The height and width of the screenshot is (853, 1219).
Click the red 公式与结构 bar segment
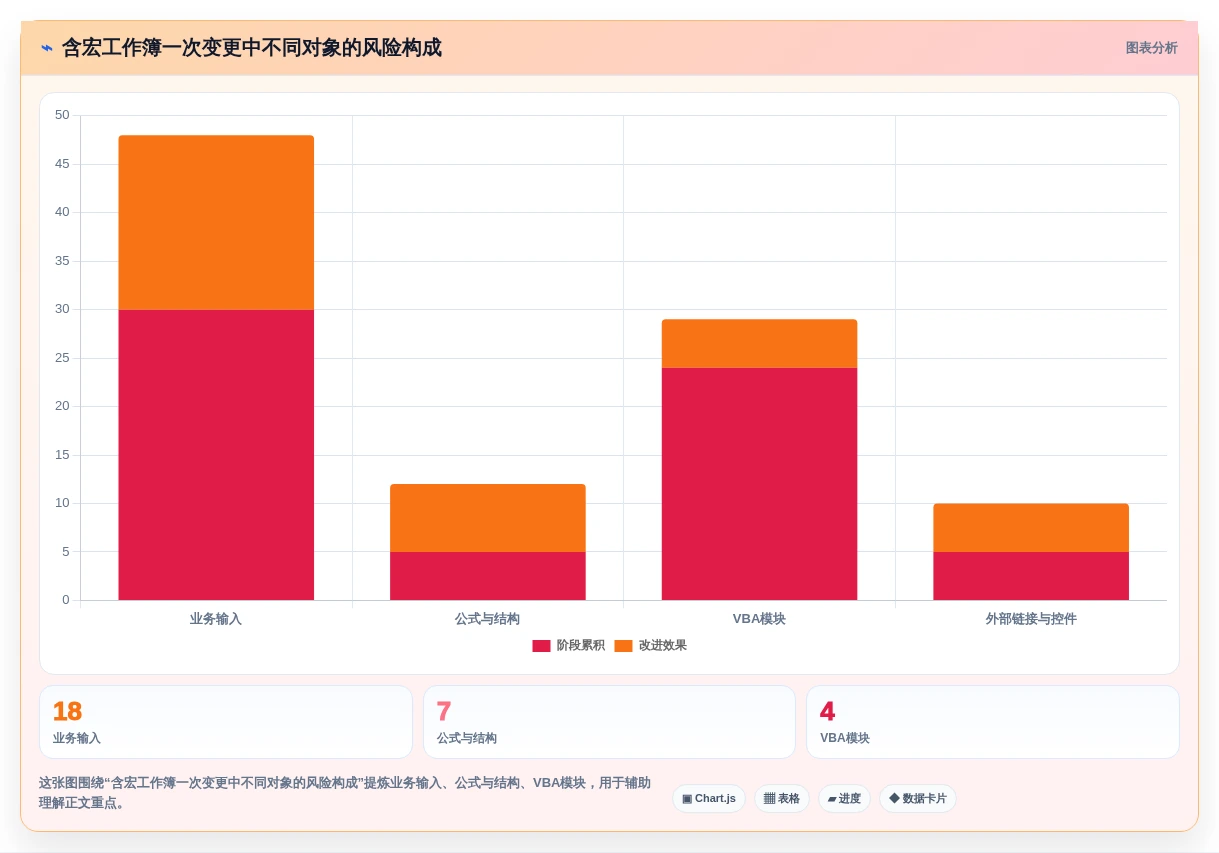click(488, 576)
